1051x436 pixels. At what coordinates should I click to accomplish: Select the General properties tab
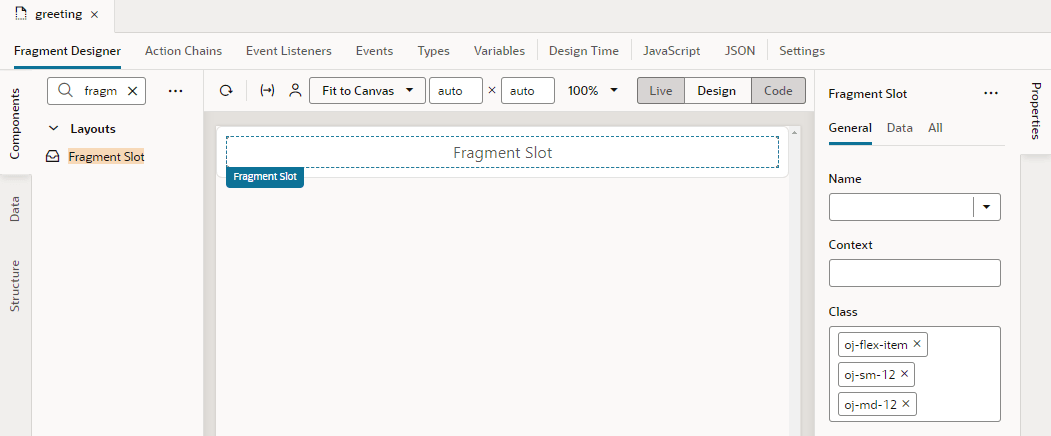(850, 127)
